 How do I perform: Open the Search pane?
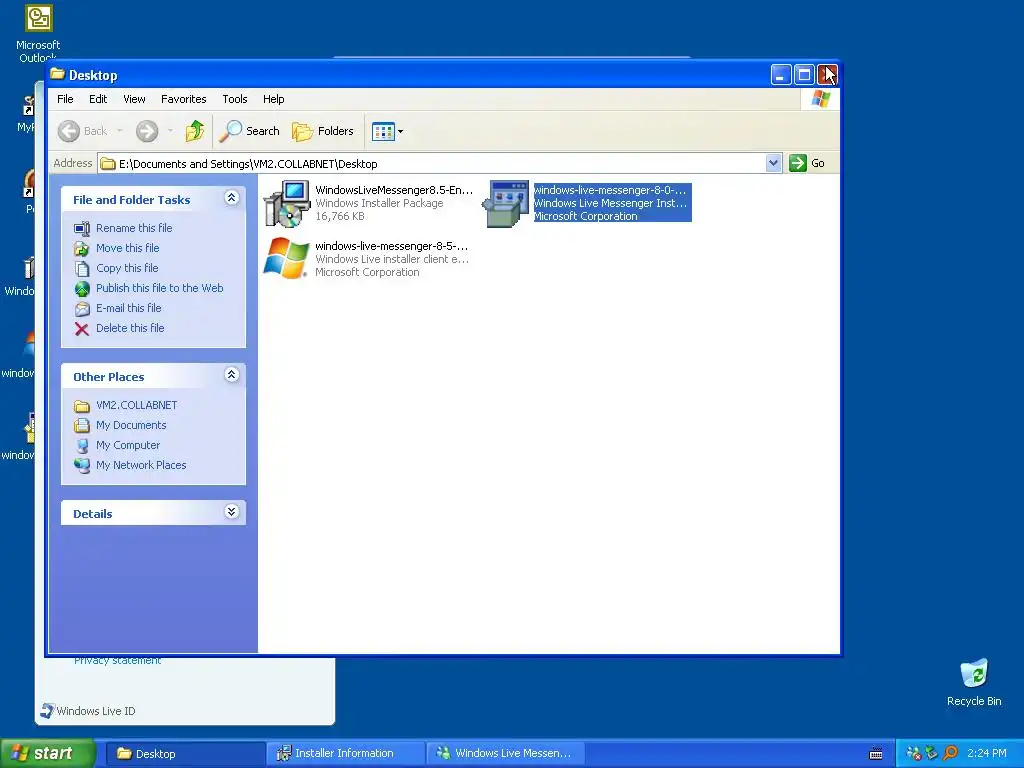[249, 131]
